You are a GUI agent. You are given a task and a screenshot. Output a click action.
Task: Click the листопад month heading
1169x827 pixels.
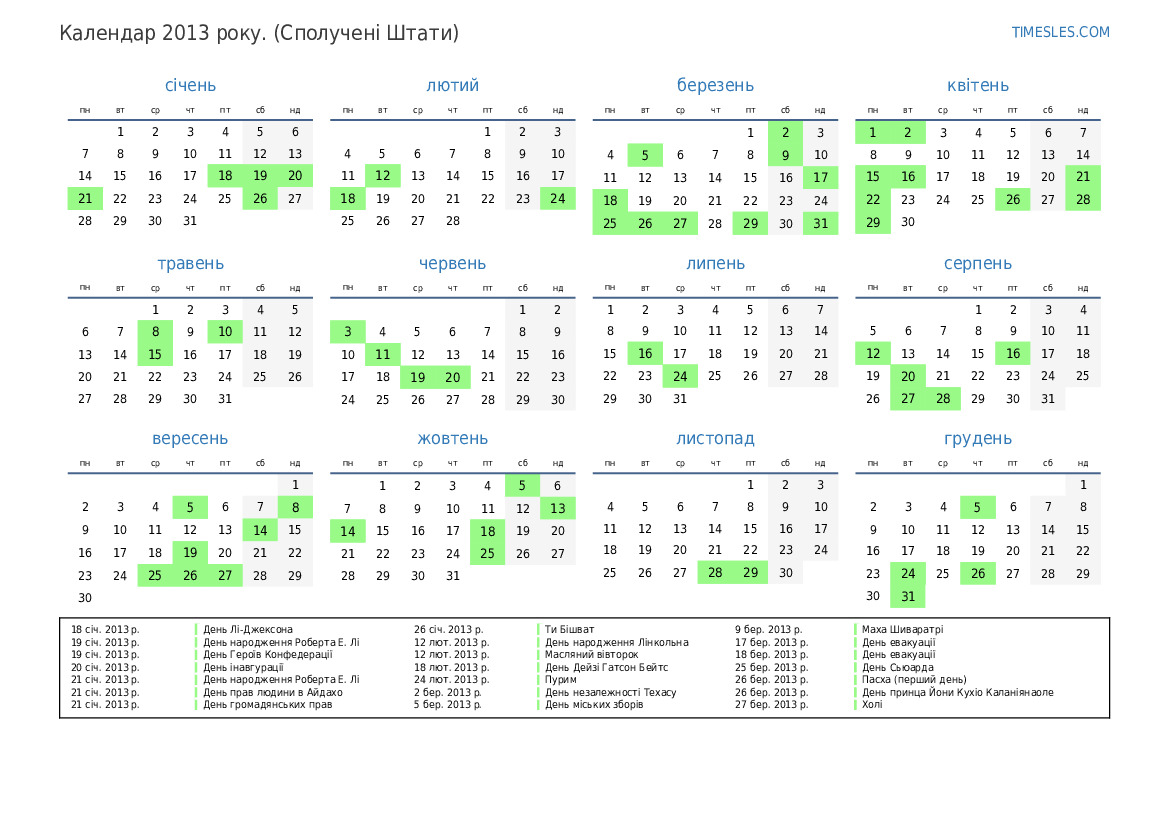coord(715,438)
